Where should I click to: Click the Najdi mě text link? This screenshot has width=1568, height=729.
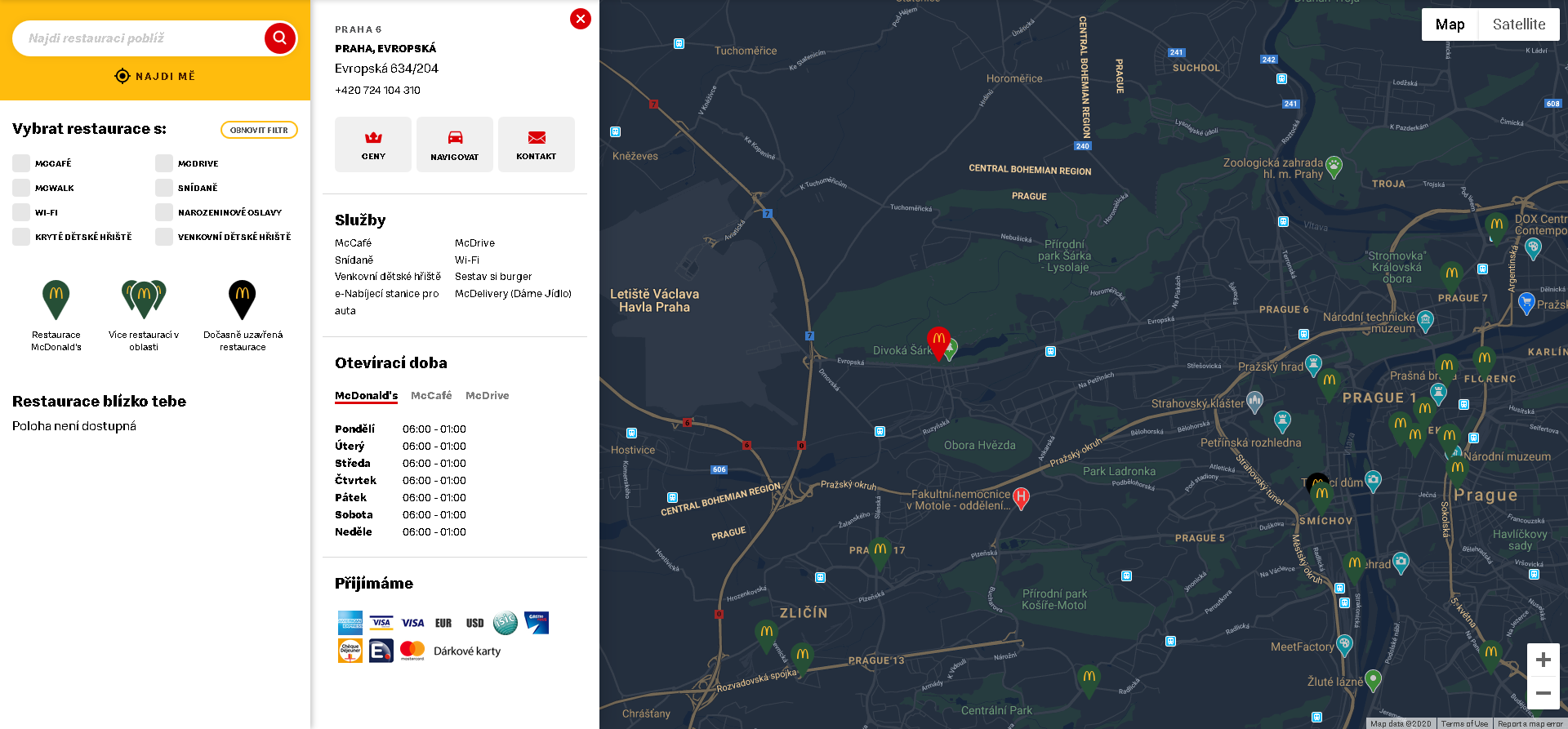pos(165,76)
